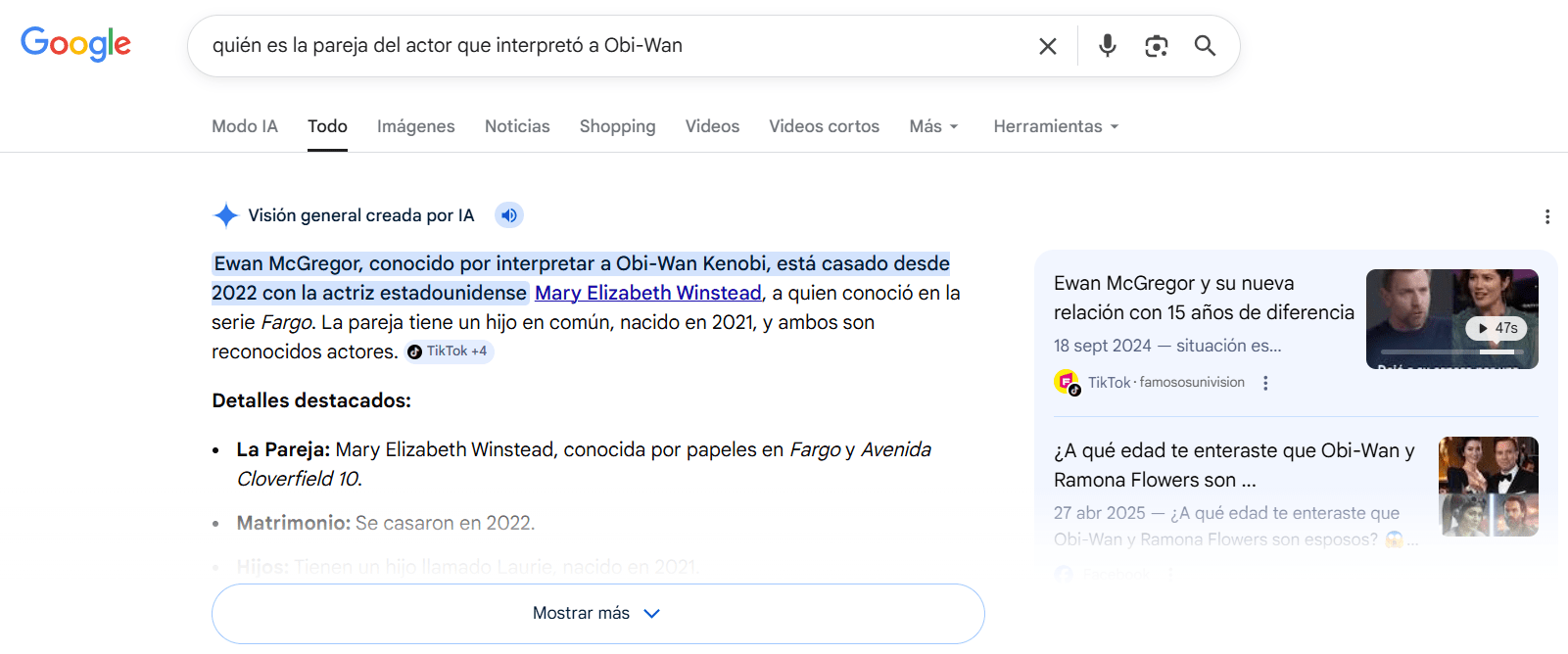
Task: Open options for TikTok famososunivision result
Action: pyautogui.click(x=1265, y=383)
